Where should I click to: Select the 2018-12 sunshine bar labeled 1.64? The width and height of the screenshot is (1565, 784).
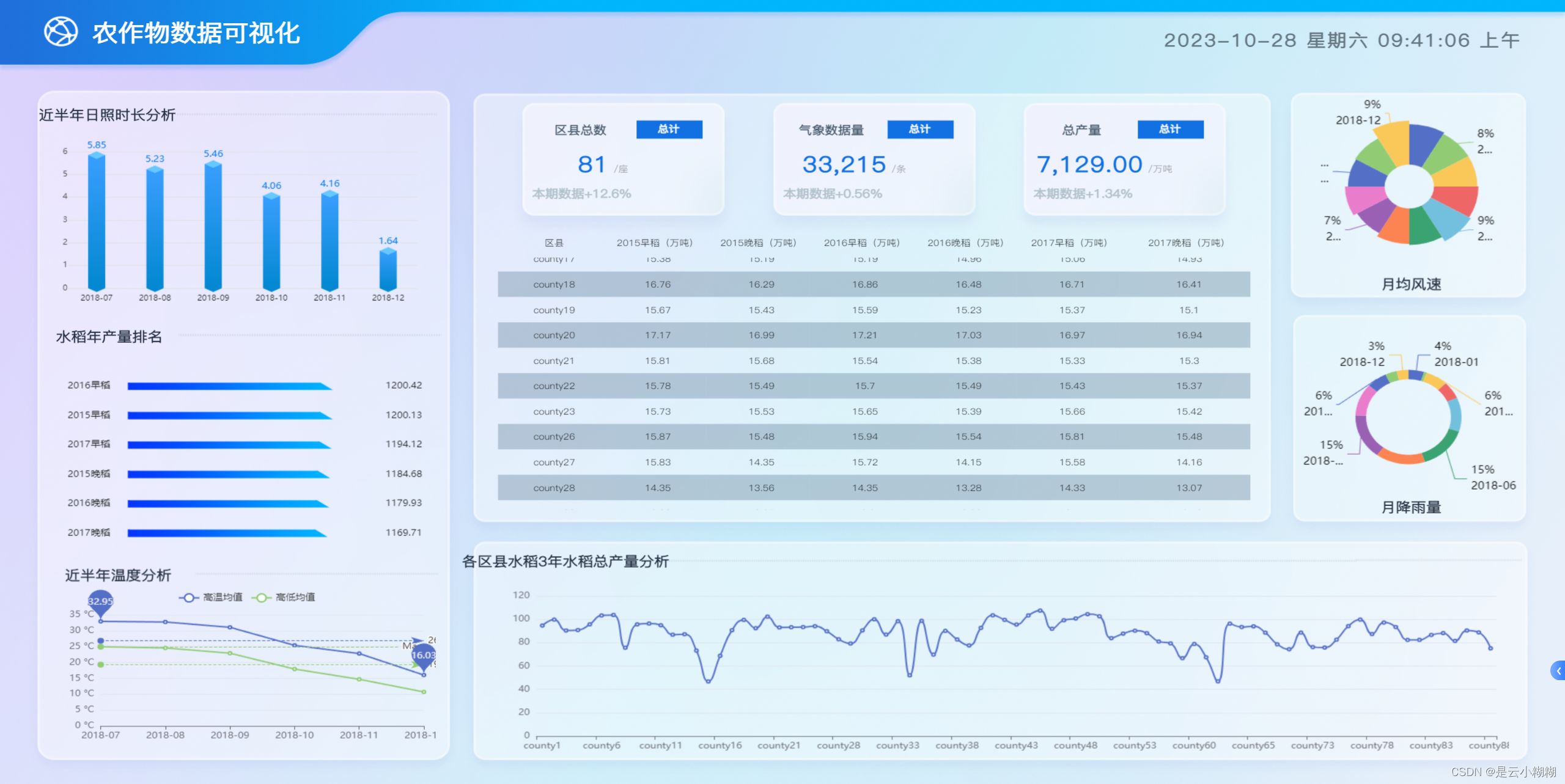point(388,269)
